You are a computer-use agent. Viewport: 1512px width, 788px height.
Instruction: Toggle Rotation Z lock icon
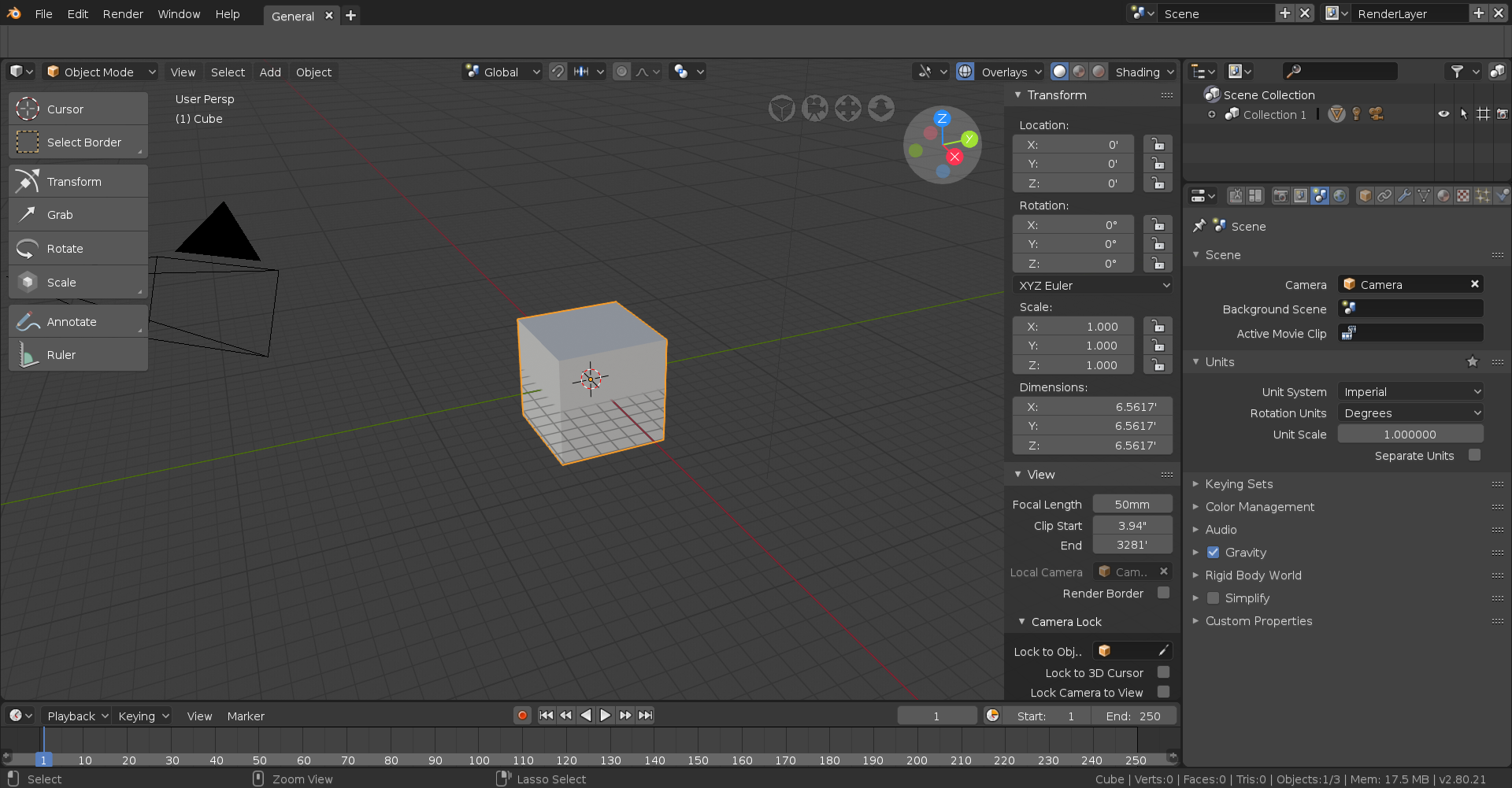(1158, 264)
